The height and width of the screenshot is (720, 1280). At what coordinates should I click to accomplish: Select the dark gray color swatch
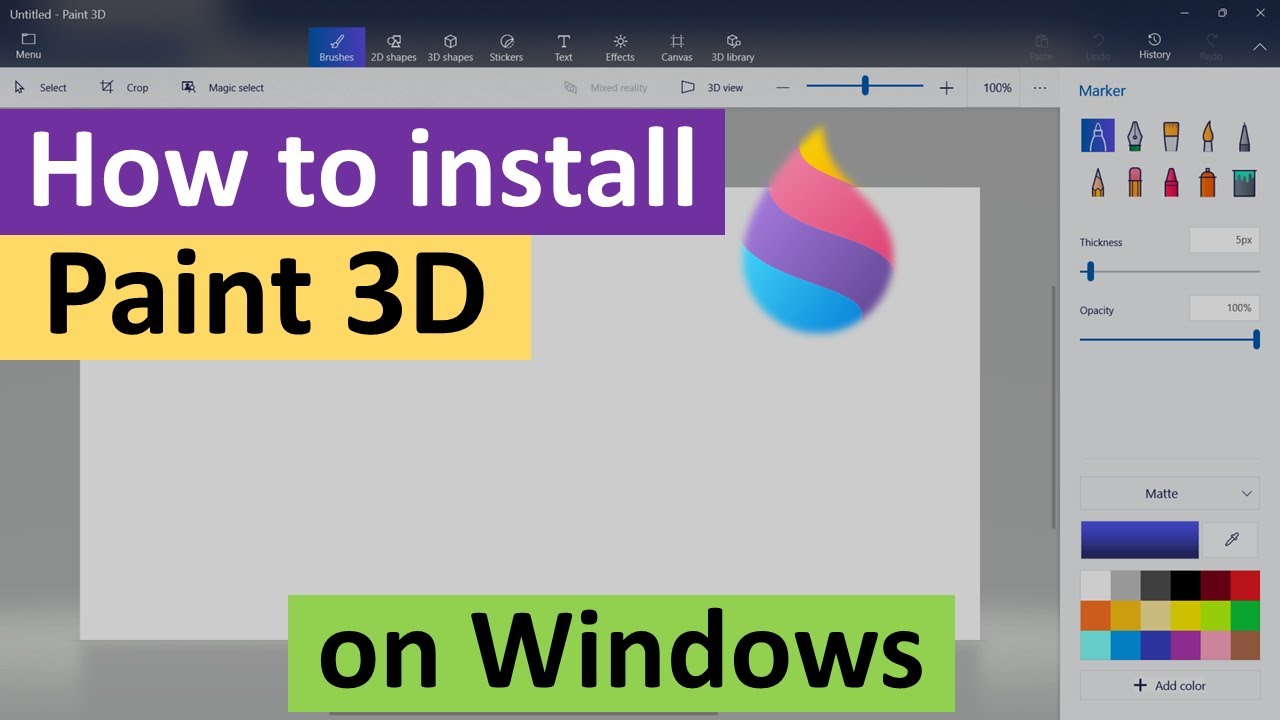1155,585
